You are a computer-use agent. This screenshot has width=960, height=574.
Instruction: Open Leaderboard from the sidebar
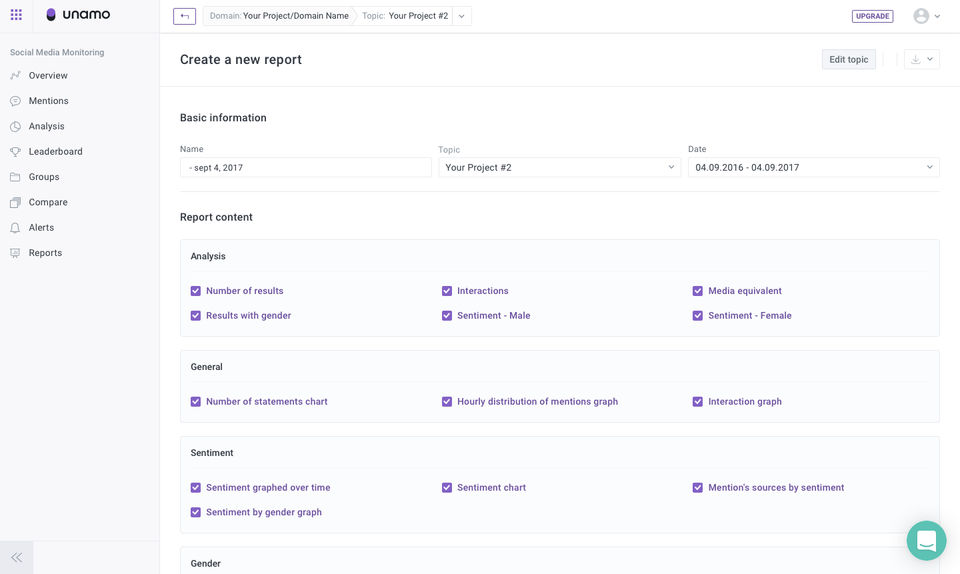(x=55, y=152)
